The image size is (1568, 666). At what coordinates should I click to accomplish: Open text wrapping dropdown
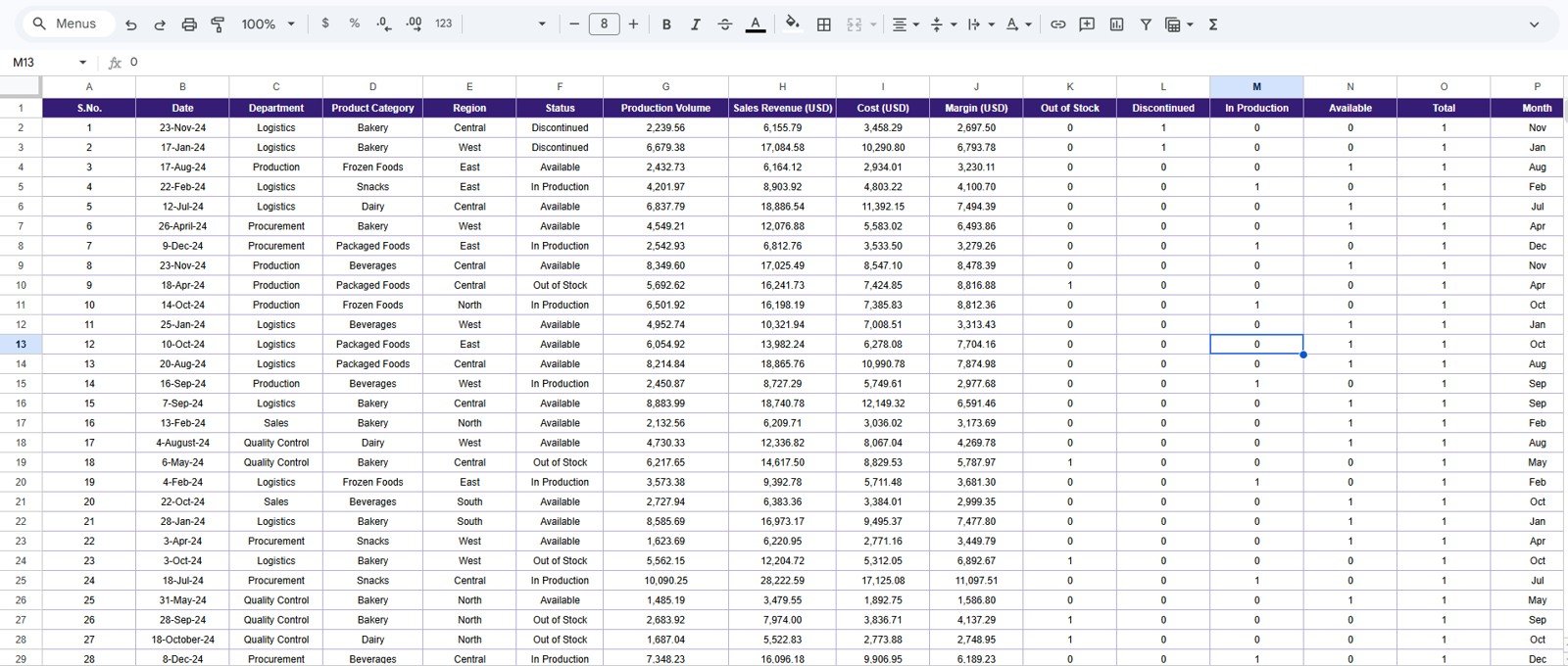(980, 24)
